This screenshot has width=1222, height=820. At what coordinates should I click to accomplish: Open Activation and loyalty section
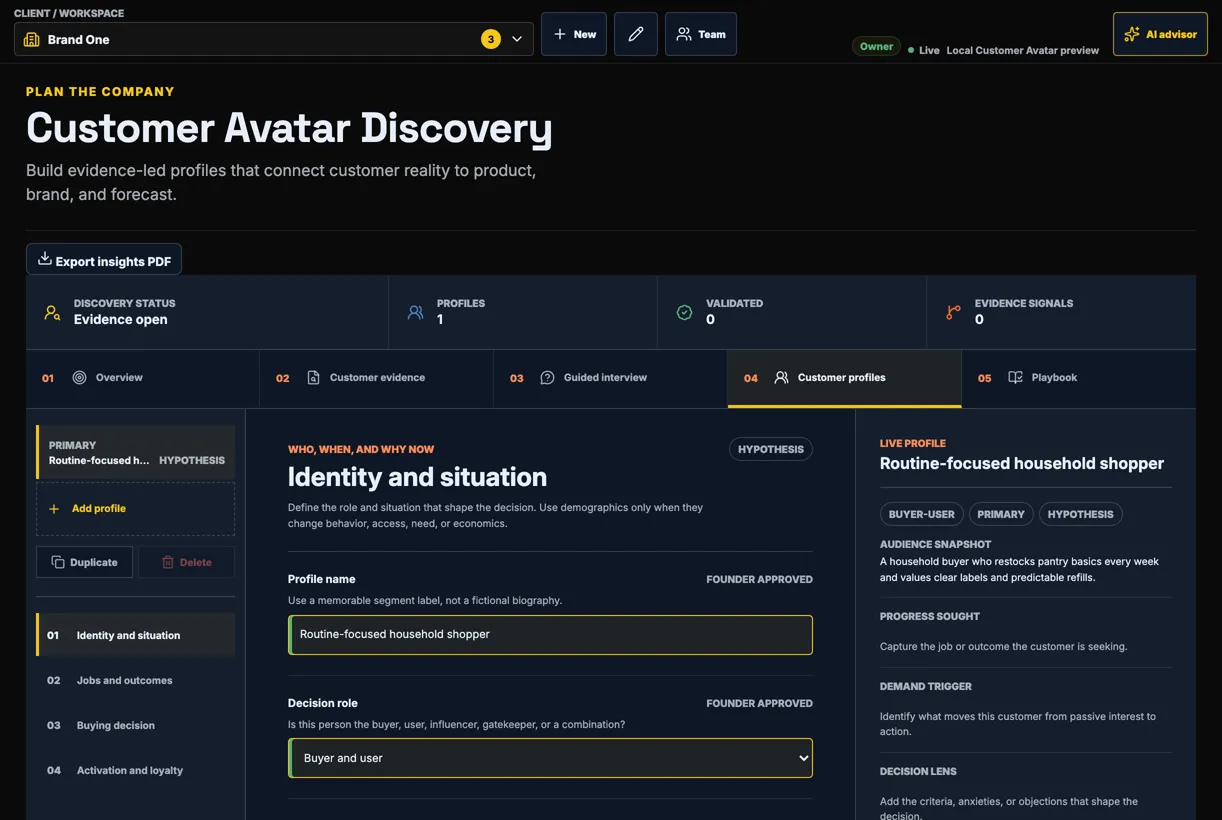pyautogui.click(x=136, y=770)
